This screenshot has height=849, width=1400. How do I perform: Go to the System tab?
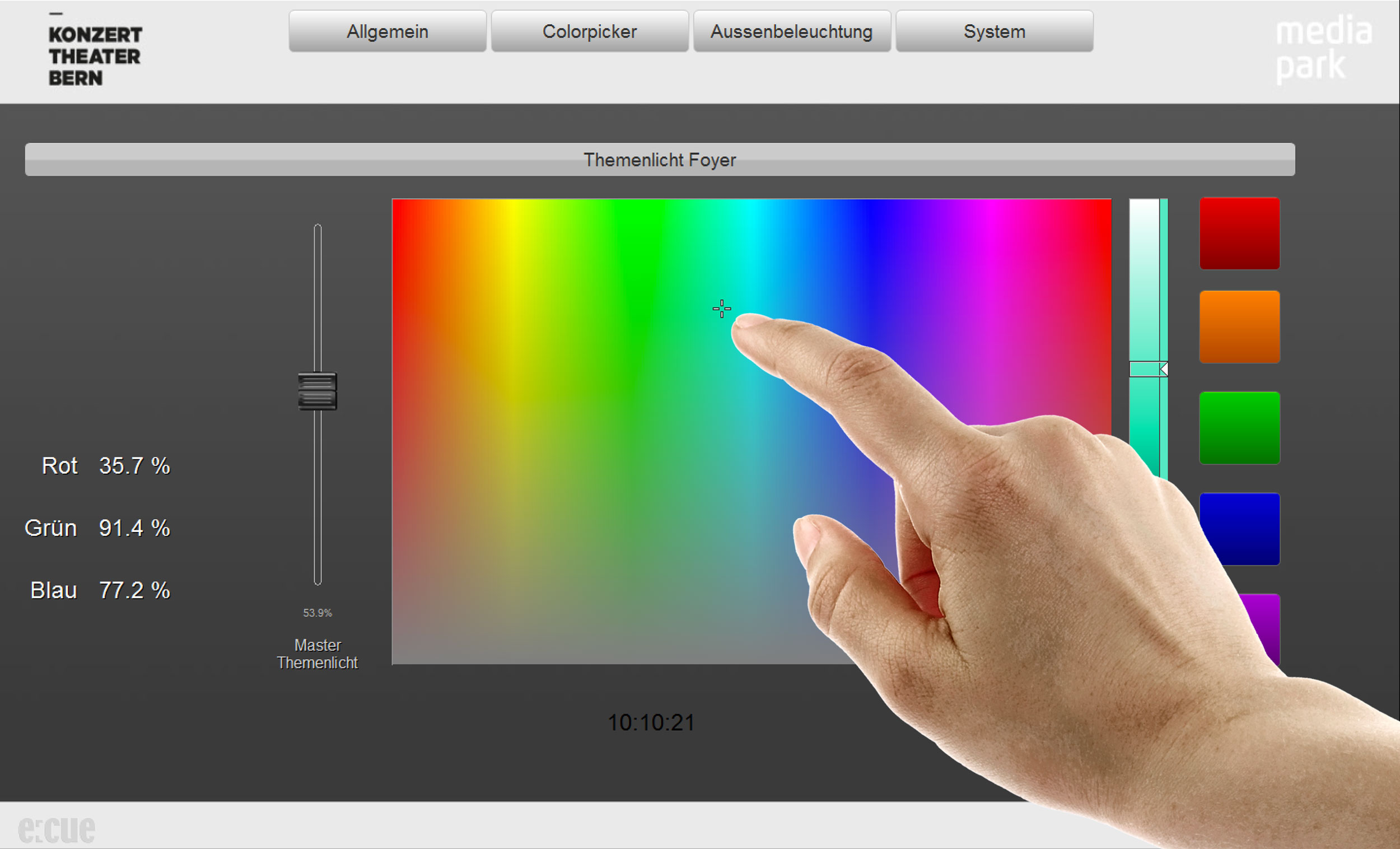click(x=995, y=31)
